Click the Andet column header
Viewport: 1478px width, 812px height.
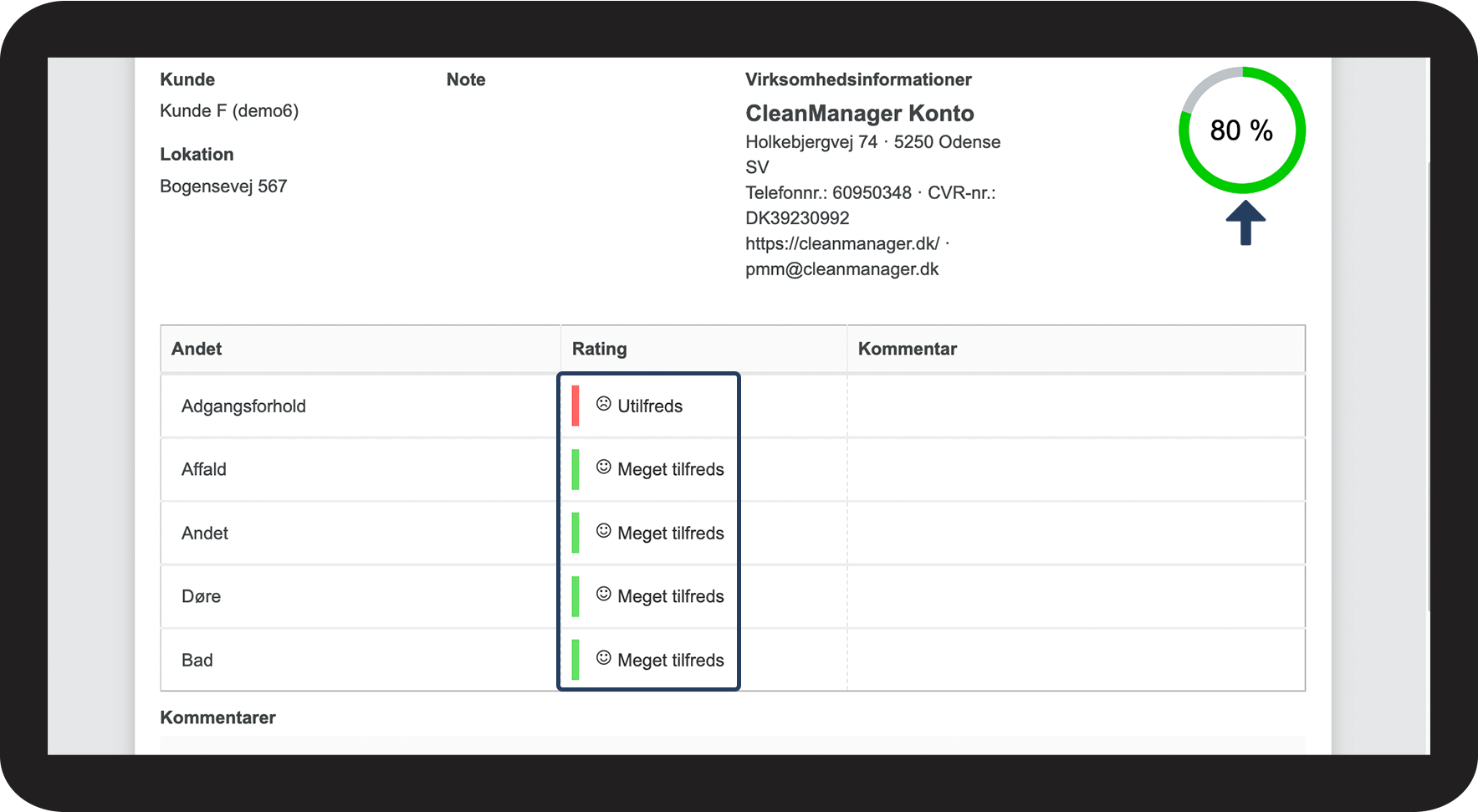point(197,349)
